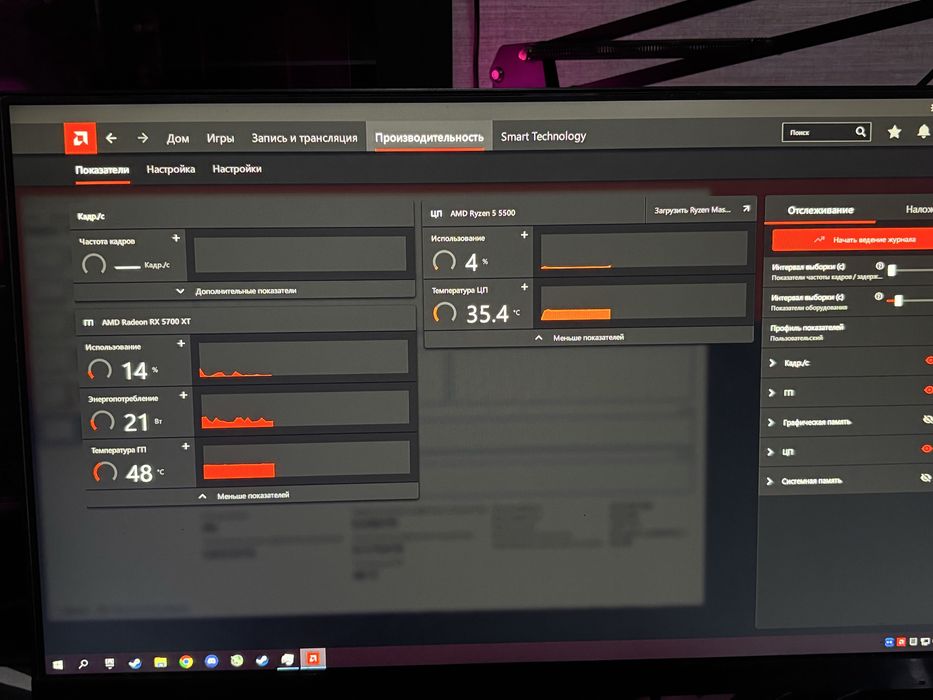The width and height of the screenshot is (933, 700).
Task: Select Показатели sub-tab
Action: (x=102, y=170)
